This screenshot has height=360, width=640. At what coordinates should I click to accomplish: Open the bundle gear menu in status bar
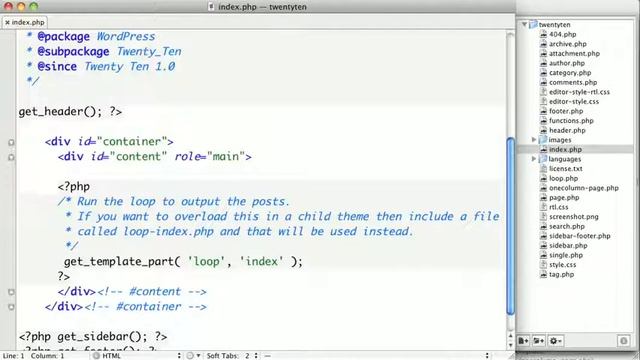pyautogui.click(x=194, y=356)
